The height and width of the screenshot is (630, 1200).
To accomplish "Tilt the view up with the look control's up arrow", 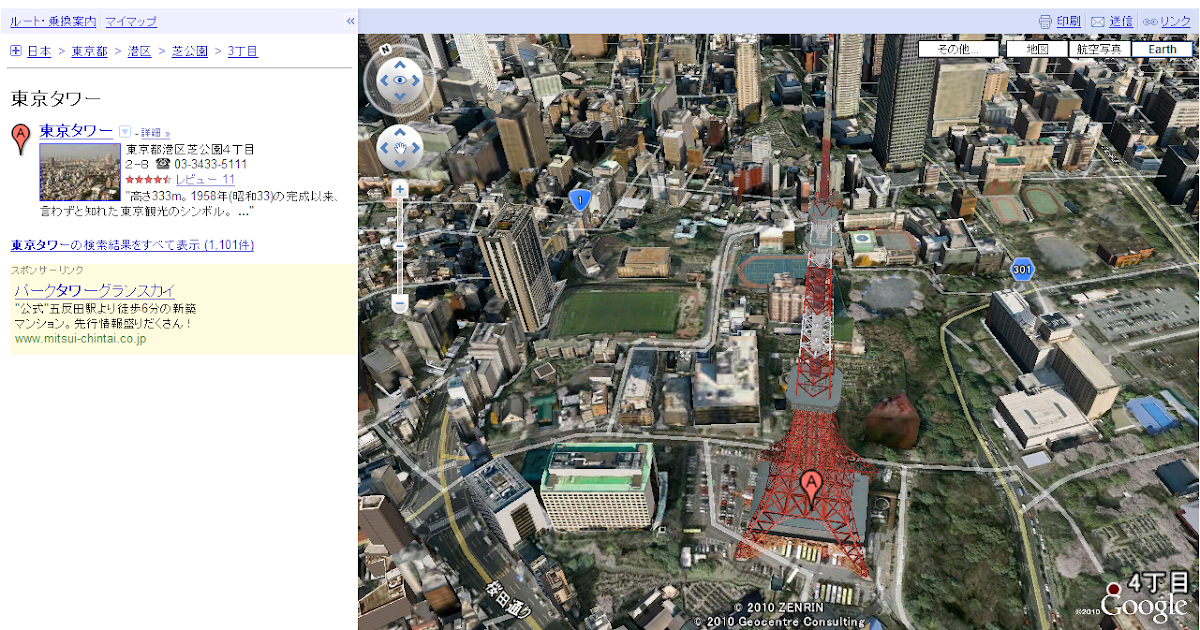I will tap(400, 63).
